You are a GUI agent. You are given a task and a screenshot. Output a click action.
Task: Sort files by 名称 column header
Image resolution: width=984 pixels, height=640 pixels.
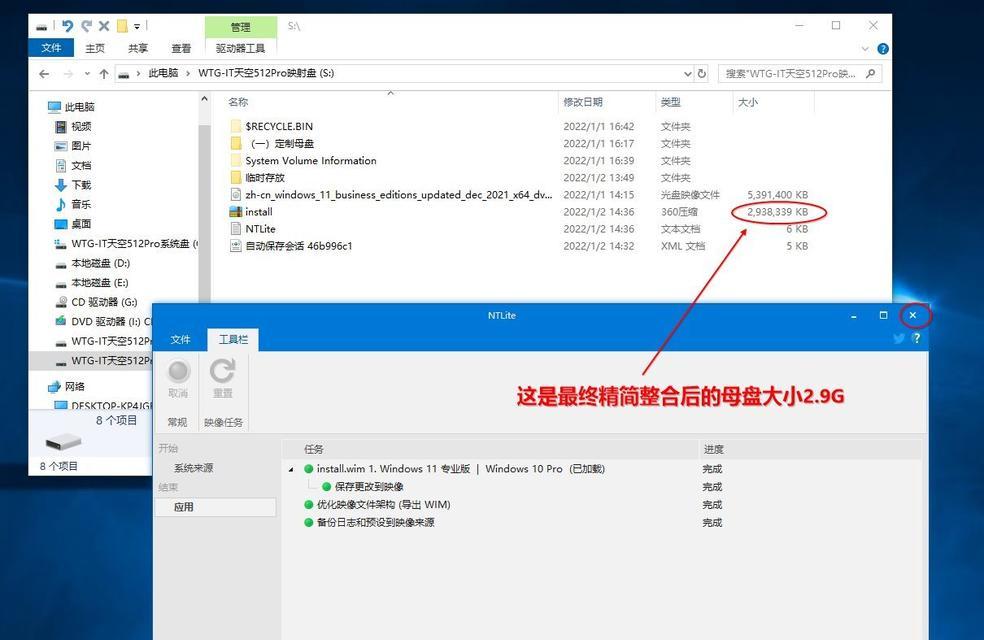coord(238,102)
